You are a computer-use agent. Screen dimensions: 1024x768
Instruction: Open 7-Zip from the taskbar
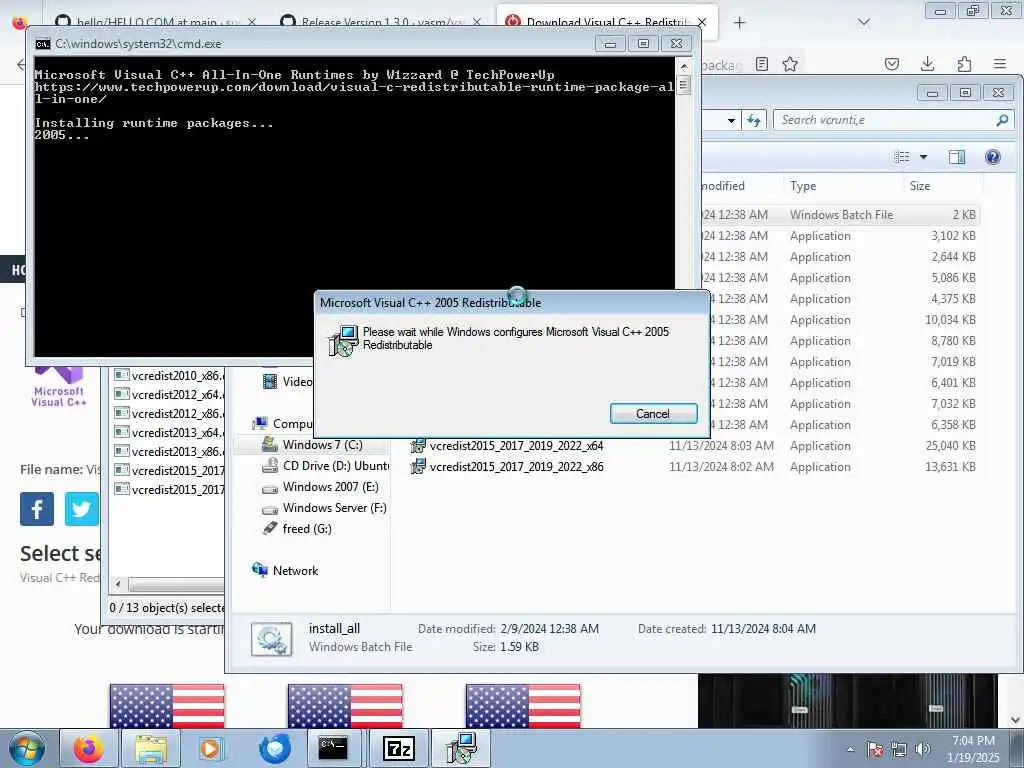(x=398, y=748)
